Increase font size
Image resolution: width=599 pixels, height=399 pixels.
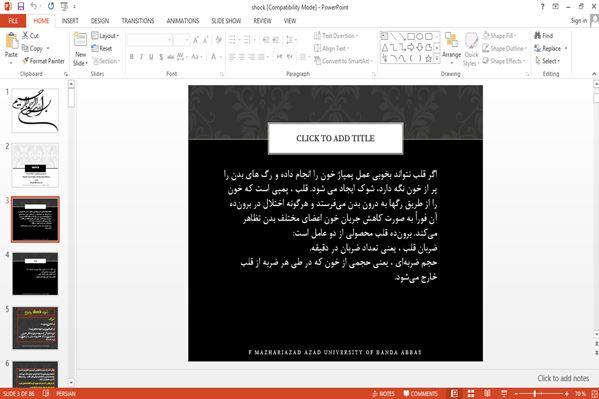pyautogui.click(x=196, y=40)
